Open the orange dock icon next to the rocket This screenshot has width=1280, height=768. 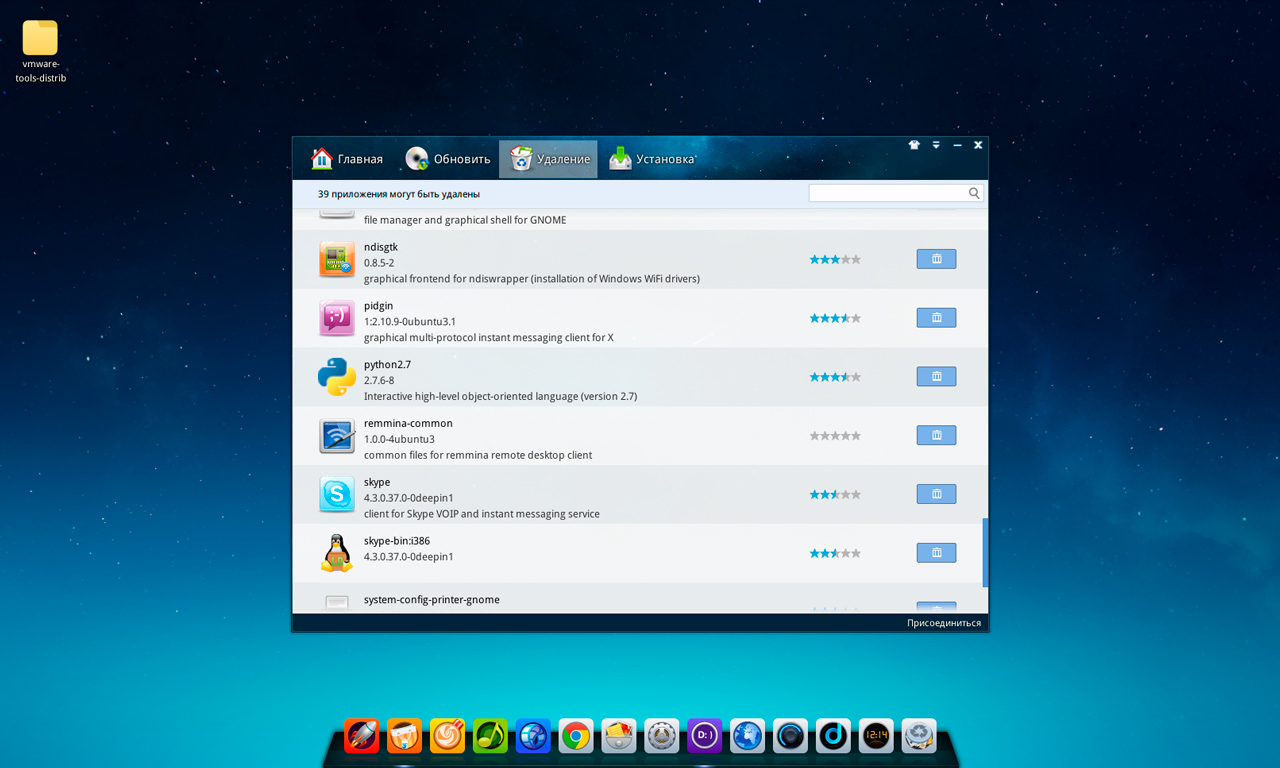point(404,736)
